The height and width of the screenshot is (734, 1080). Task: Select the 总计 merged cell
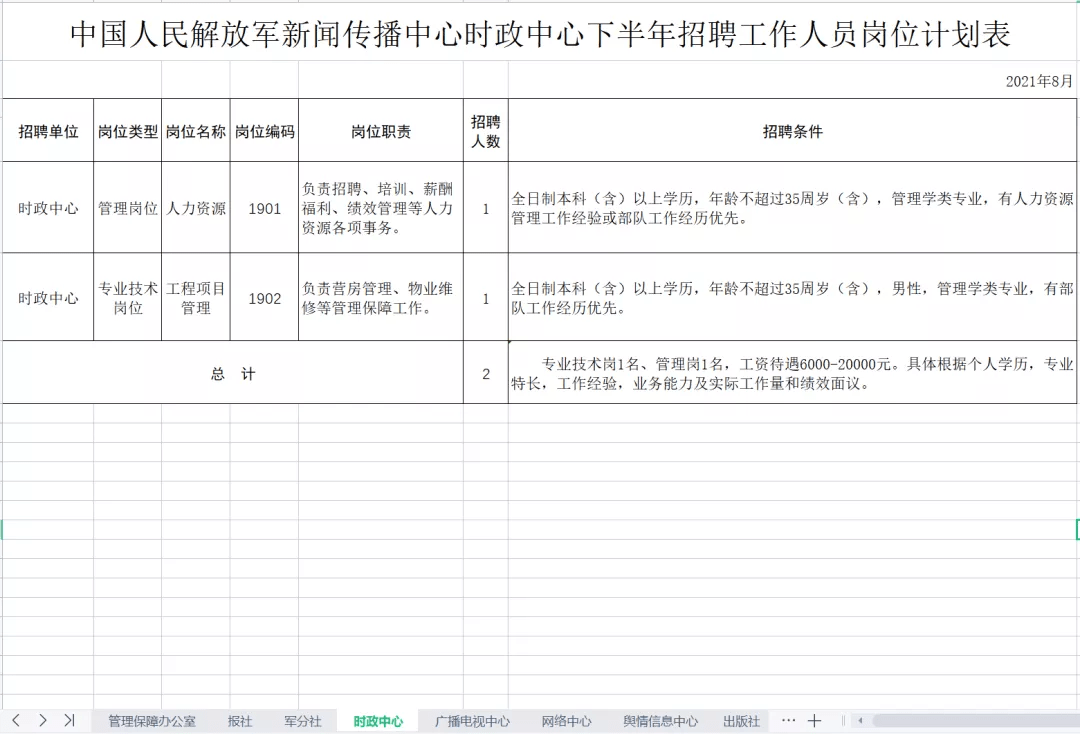point(233,373)
